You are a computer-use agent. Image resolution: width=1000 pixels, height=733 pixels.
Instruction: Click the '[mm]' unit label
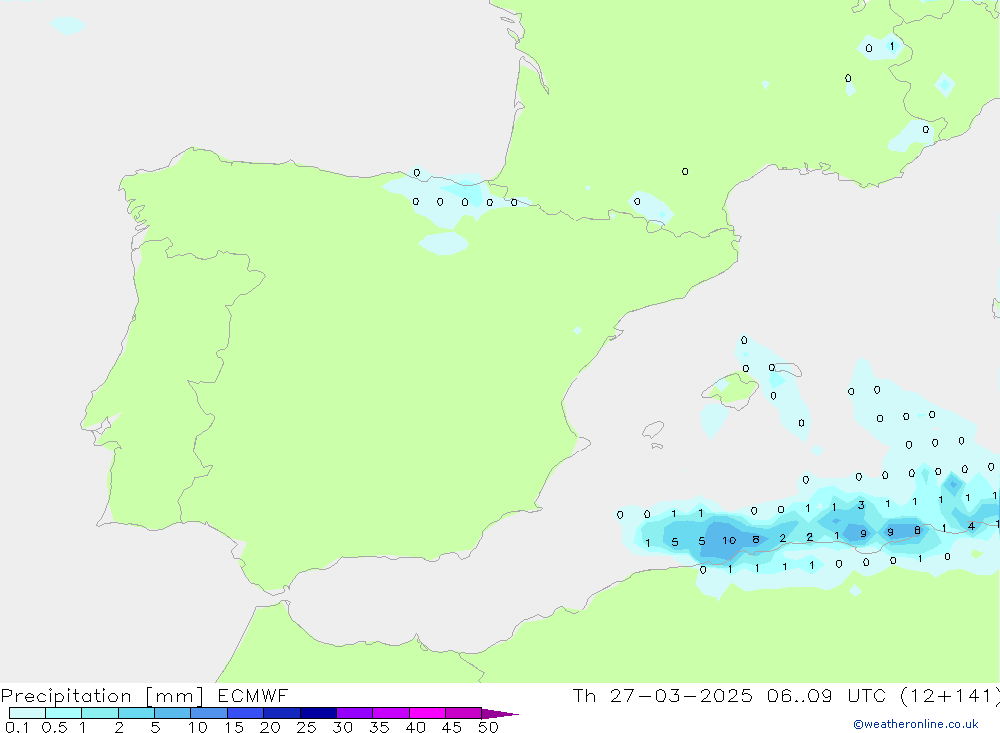click(x=175, y=696)
